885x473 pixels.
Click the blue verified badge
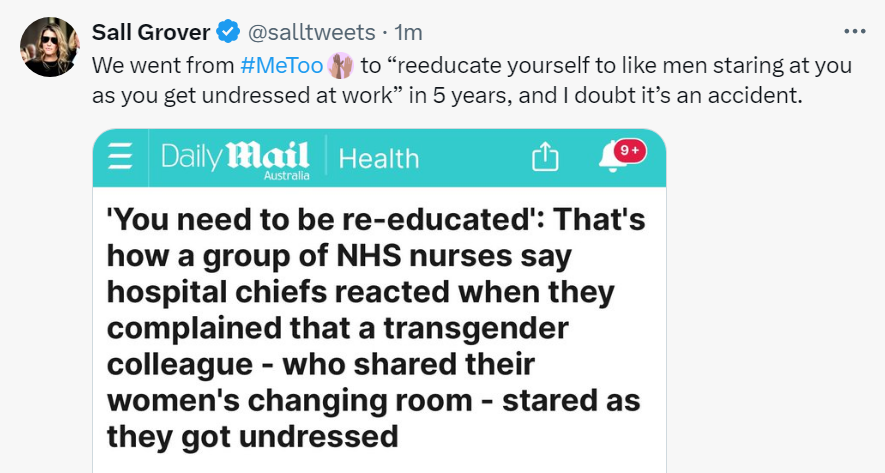click(226, 33)
